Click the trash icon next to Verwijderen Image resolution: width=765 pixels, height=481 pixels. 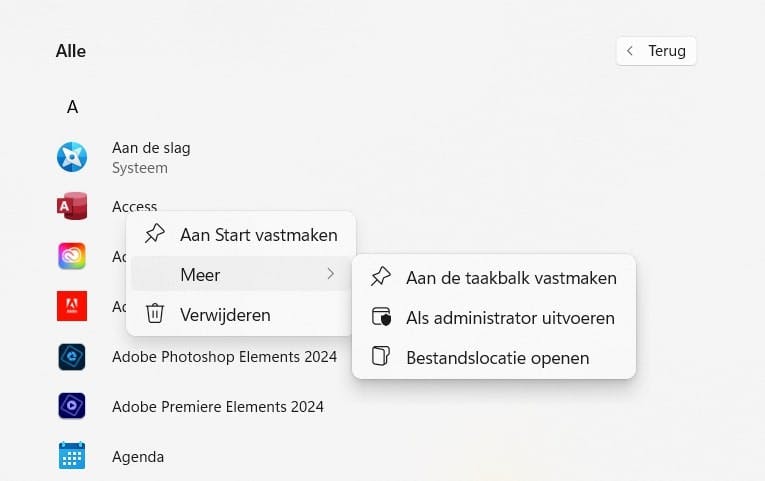coord(155,314)
